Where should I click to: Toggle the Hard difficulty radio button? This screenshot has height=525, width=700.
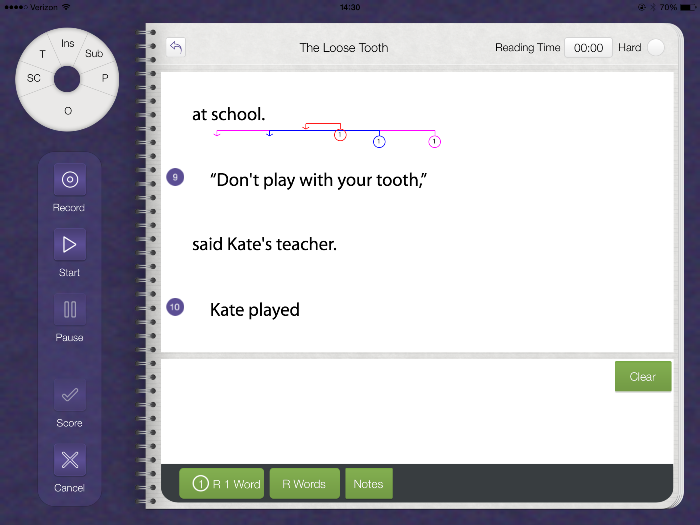click(x=655, y=47)
